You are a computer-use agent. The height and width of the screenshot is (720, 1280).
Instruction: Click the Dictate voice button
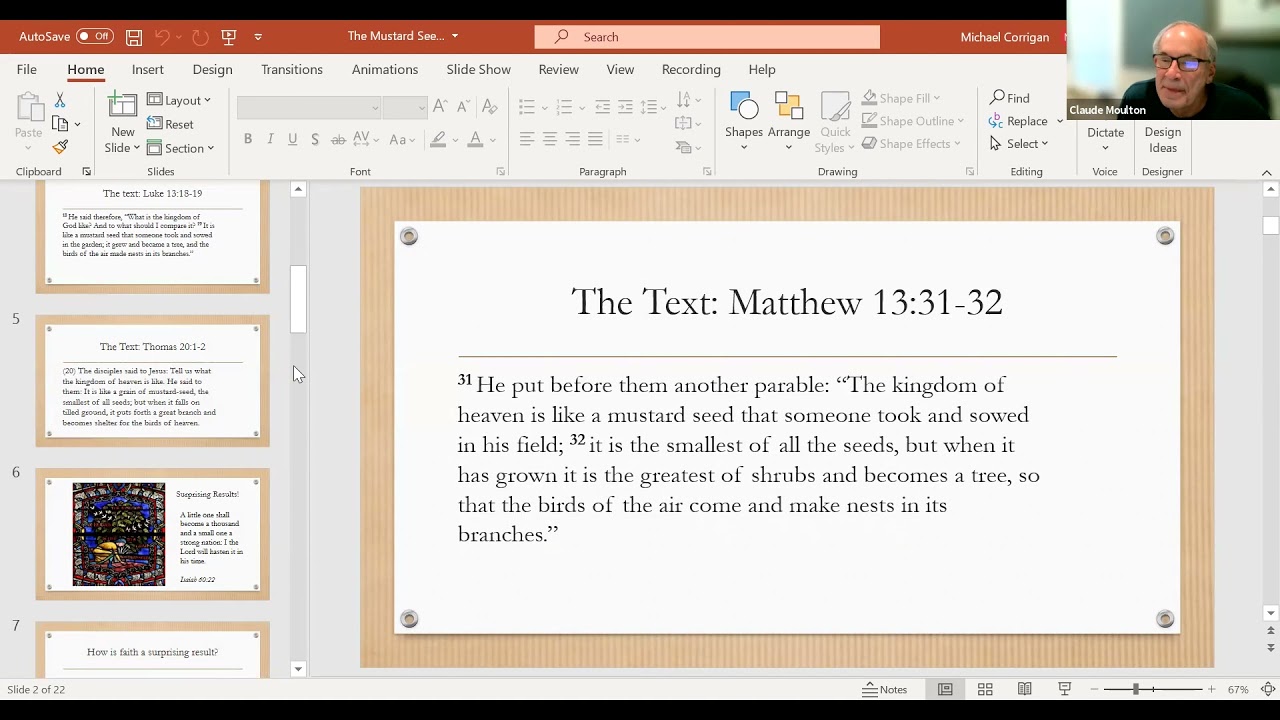tap(1105, 132)
